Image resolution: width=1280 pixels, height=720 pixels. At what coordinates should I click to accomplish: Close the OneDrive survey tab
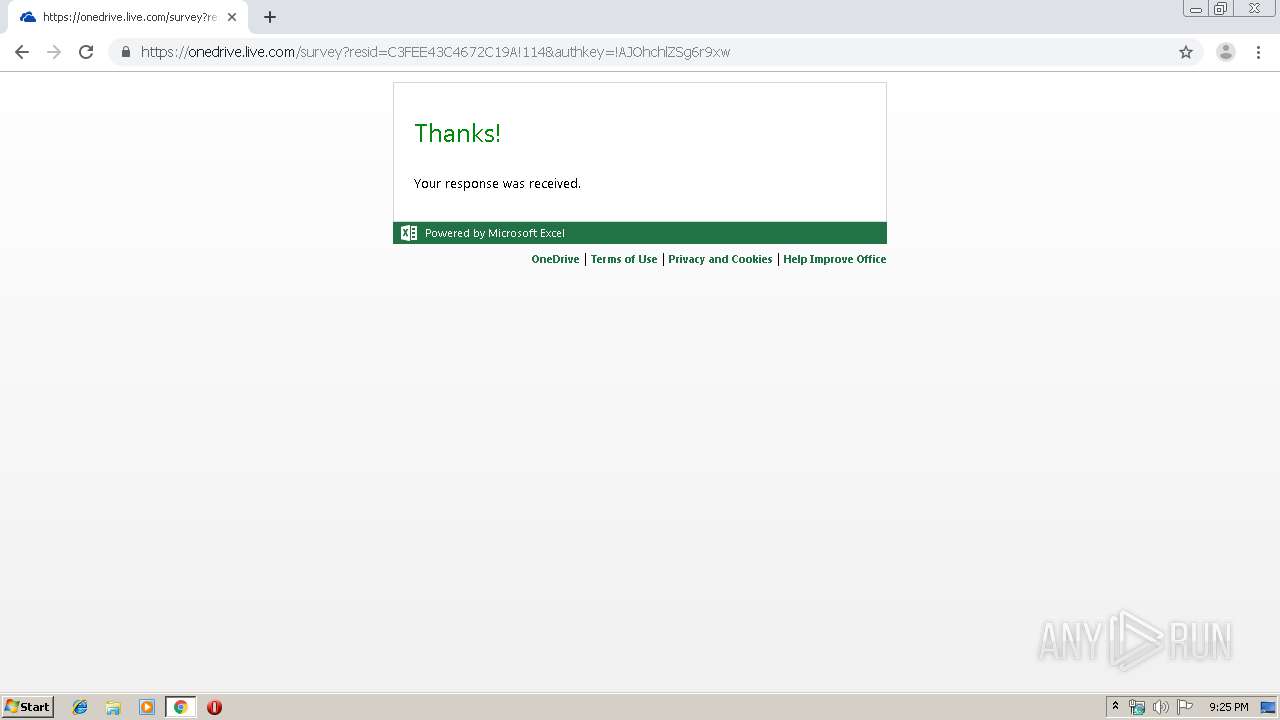coord(232,17)
